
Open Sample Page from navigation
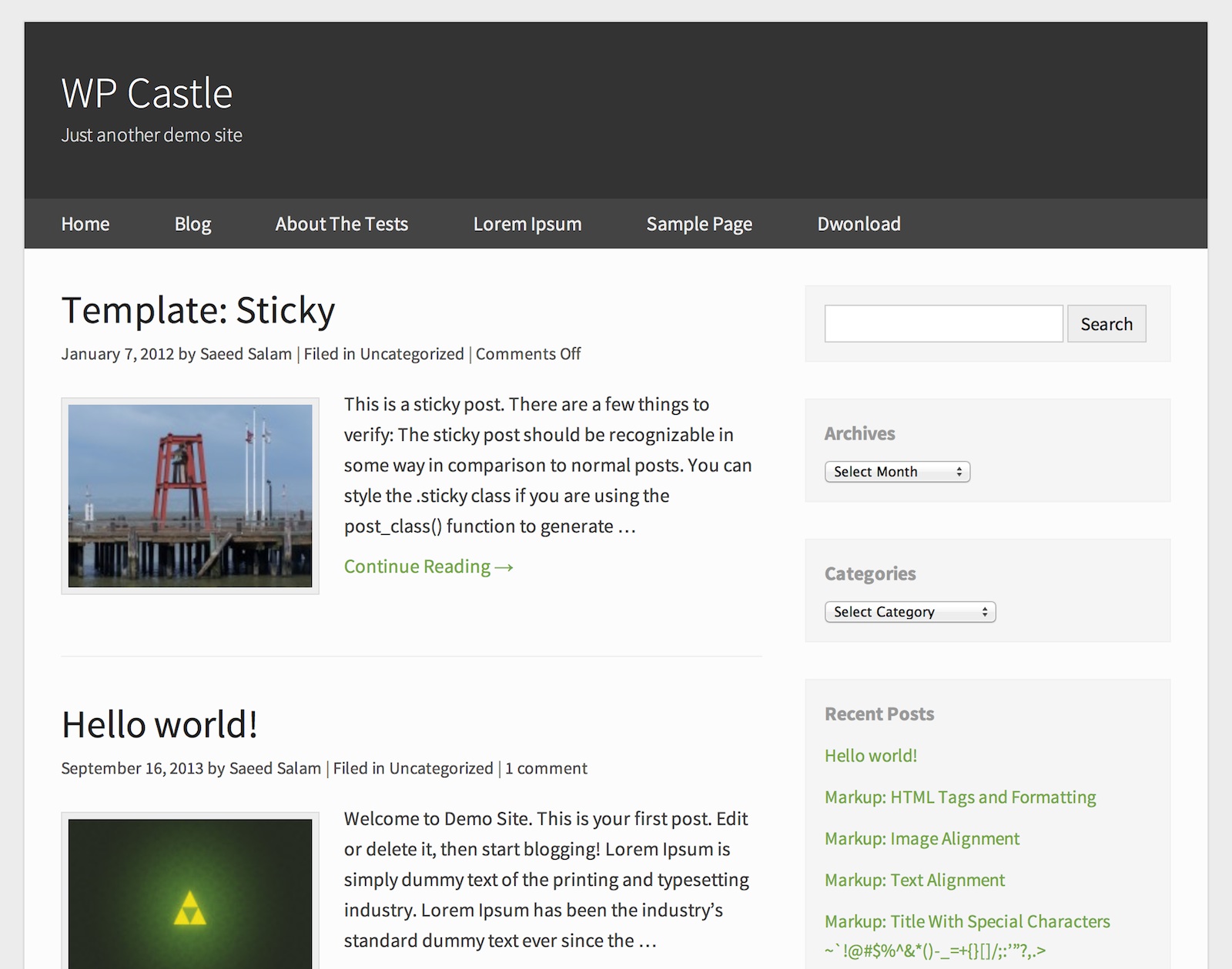pyautogui.click(x=699, y=224)
